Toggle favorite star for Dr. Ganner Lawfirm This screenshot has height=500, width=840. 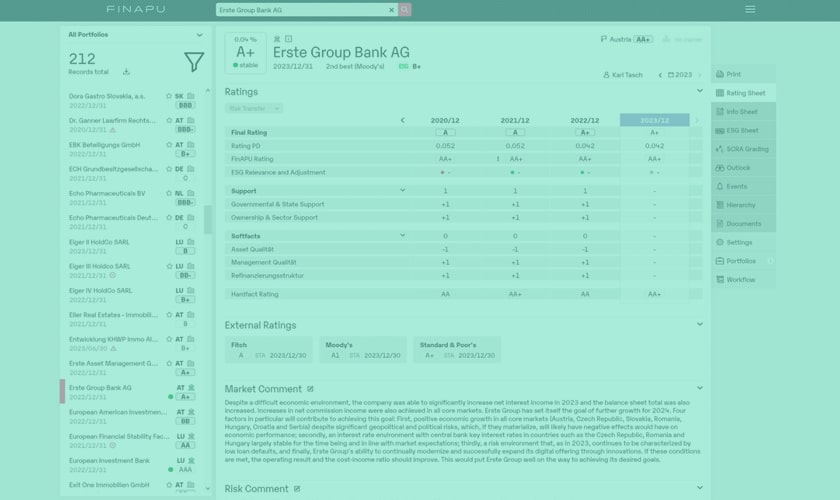pyautogui.click(x=169, y=121)
